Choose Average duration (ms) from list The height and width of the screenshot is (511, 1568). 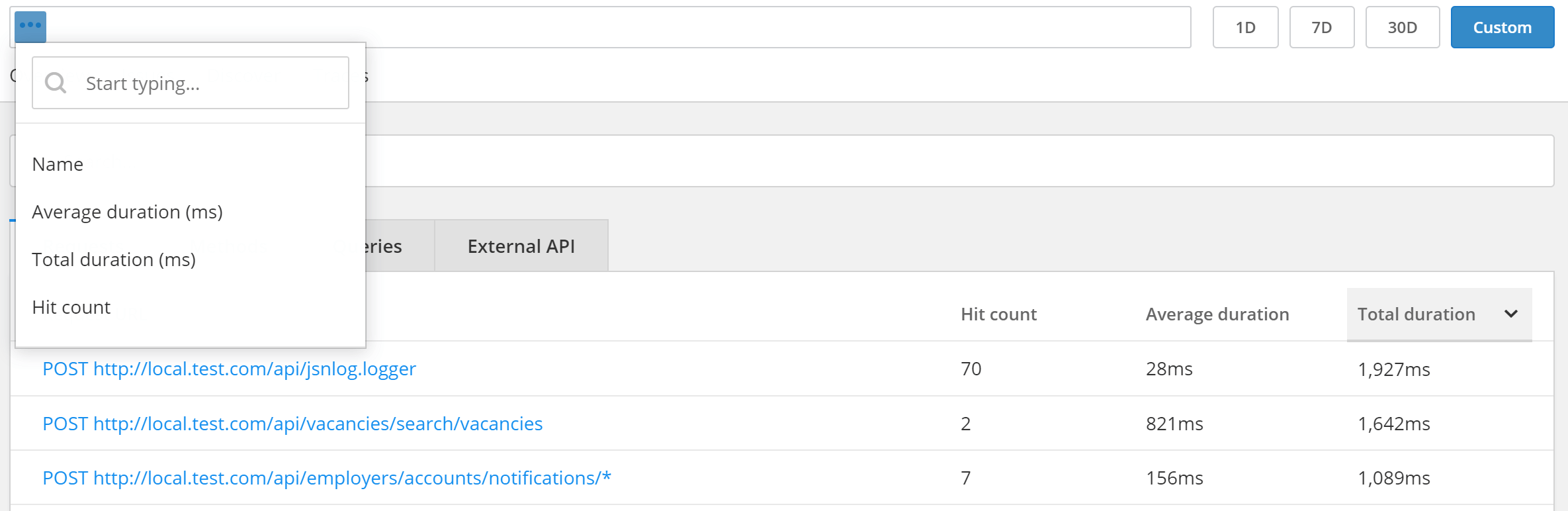click(127, 212)
